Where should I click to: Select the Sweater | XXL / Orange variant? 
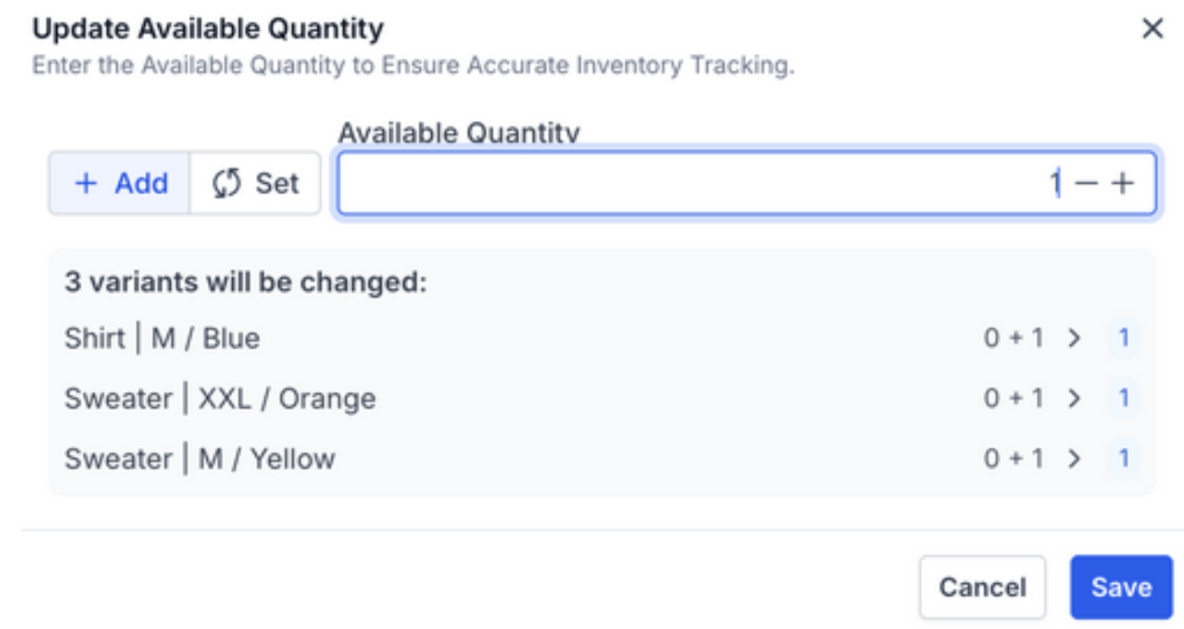point(220,399)
